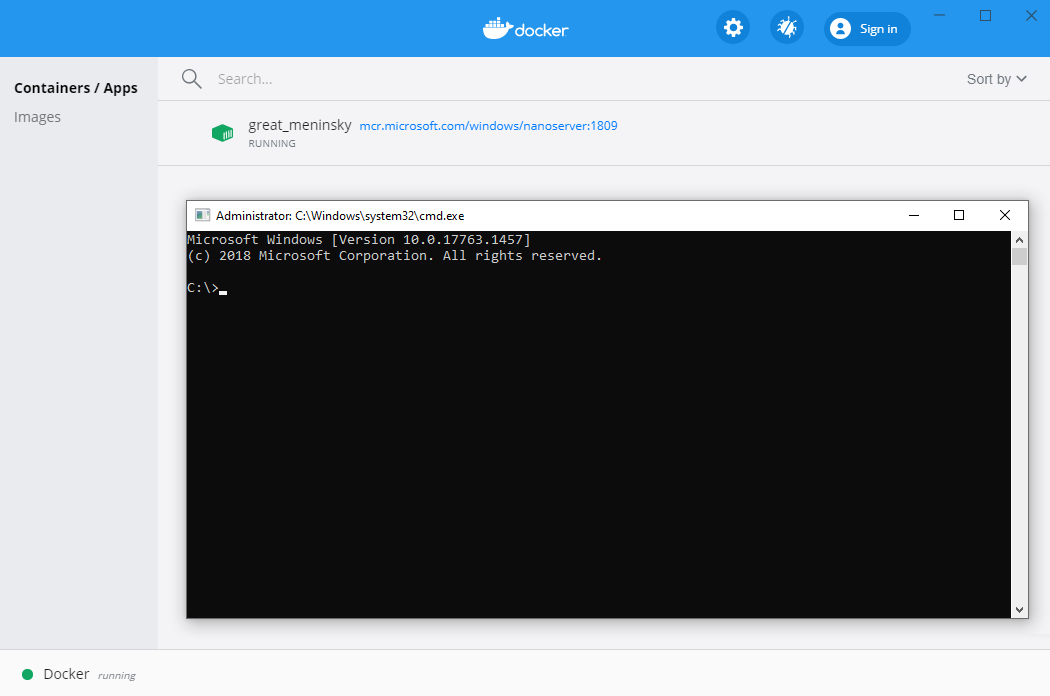
Task: Click the Troubleshoot bug icon
Action: [x=787, y=28]
